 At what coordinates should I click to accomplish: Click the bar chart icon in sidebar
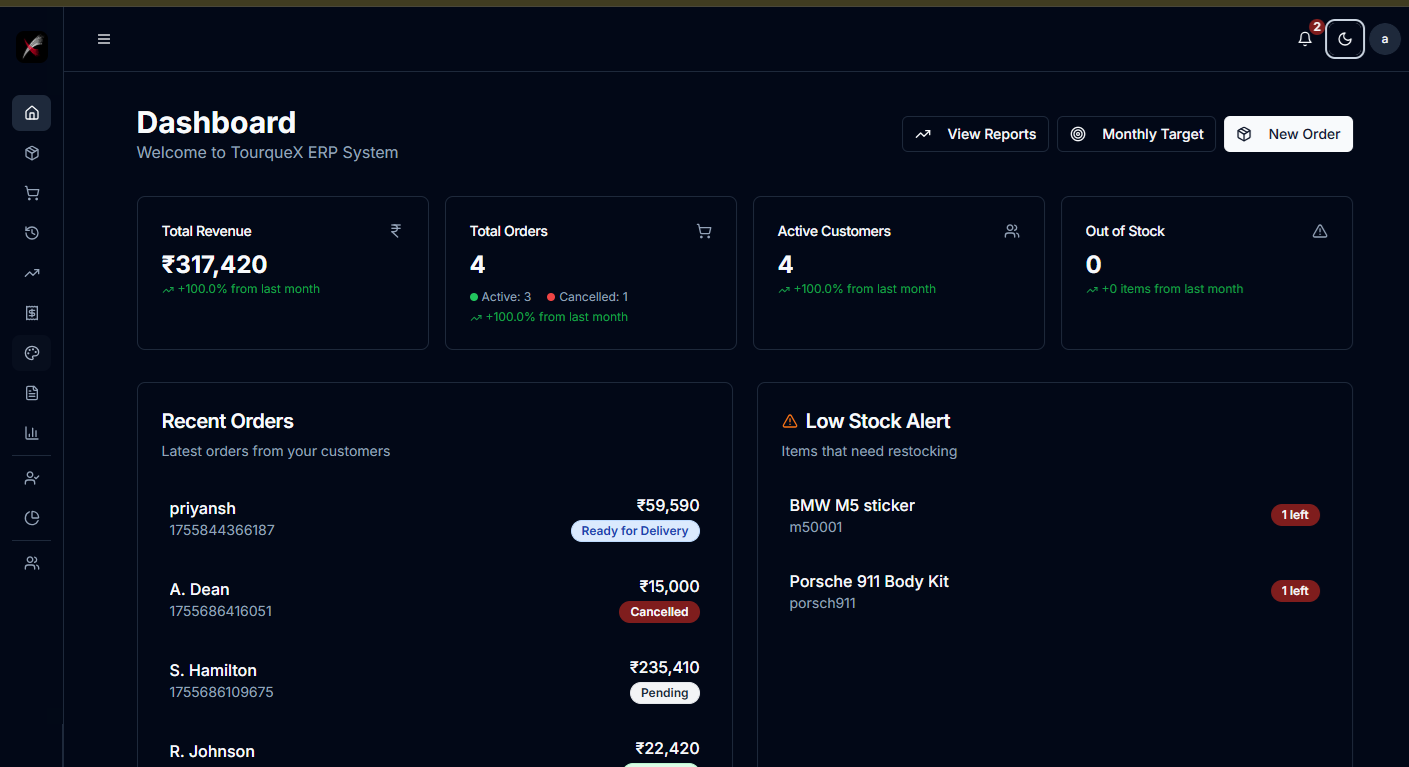(x=32, y=433)
